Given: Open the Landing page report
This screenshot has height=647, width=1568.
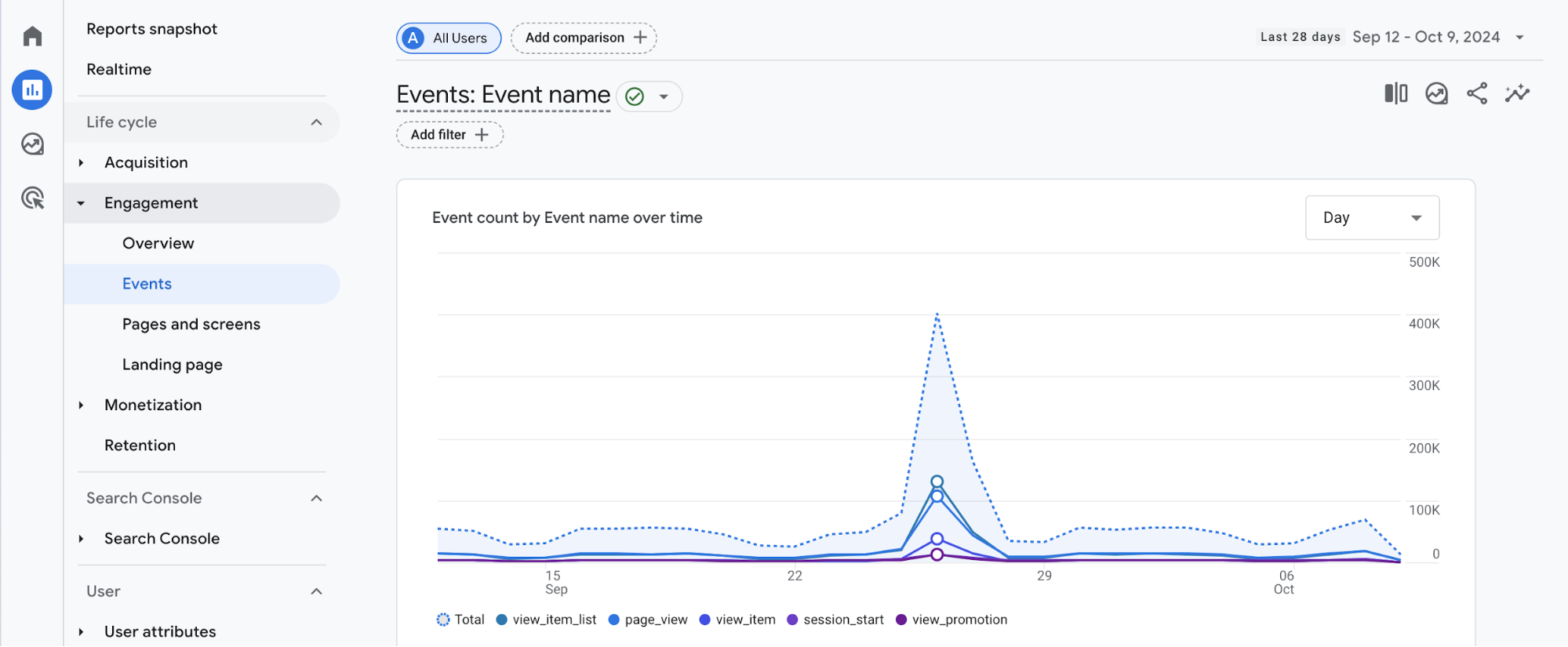Looking at the screenshot, I should [x=172, y=365].
